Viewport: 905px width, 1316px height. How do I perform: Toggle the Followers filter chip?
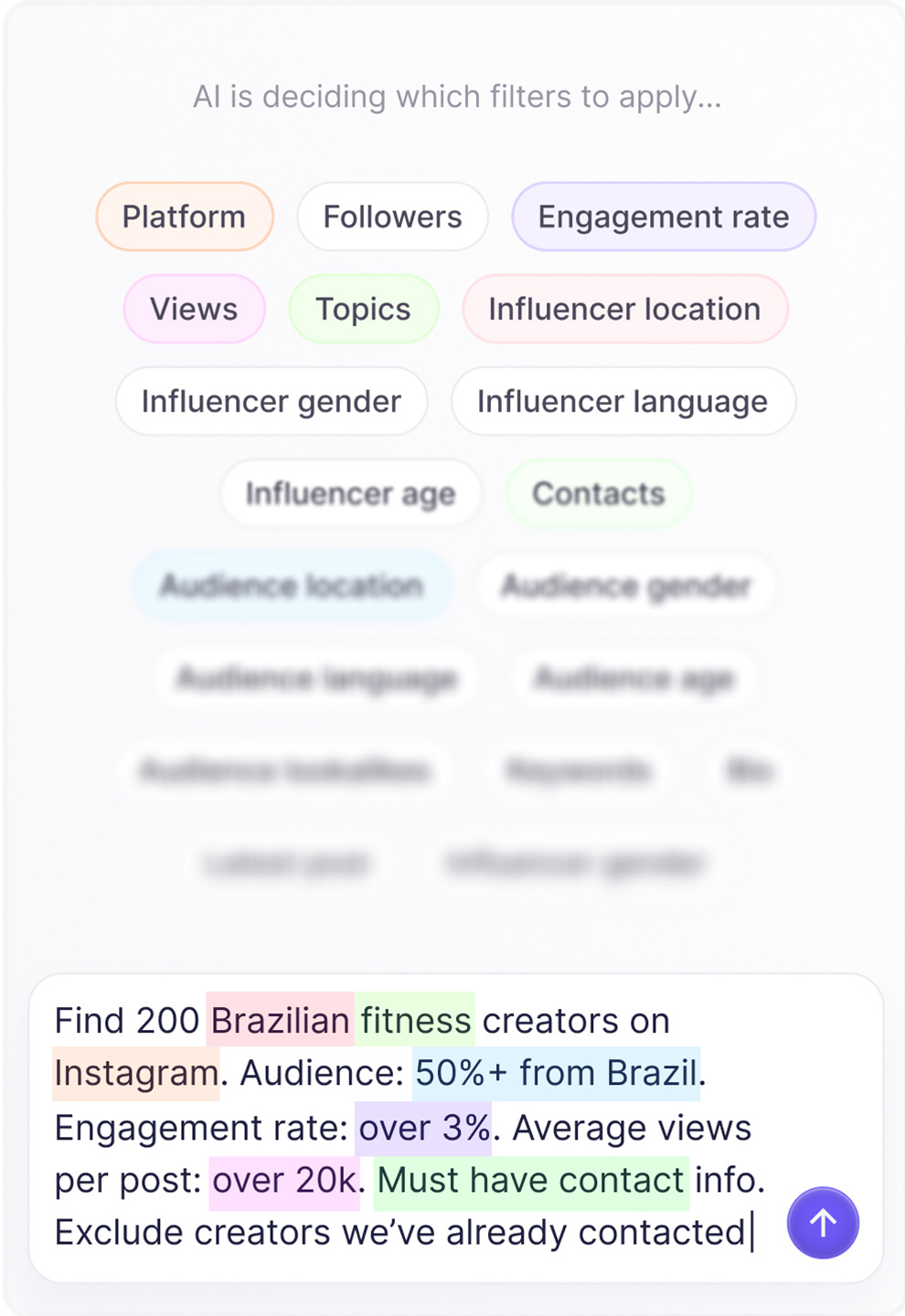(392, 217)
